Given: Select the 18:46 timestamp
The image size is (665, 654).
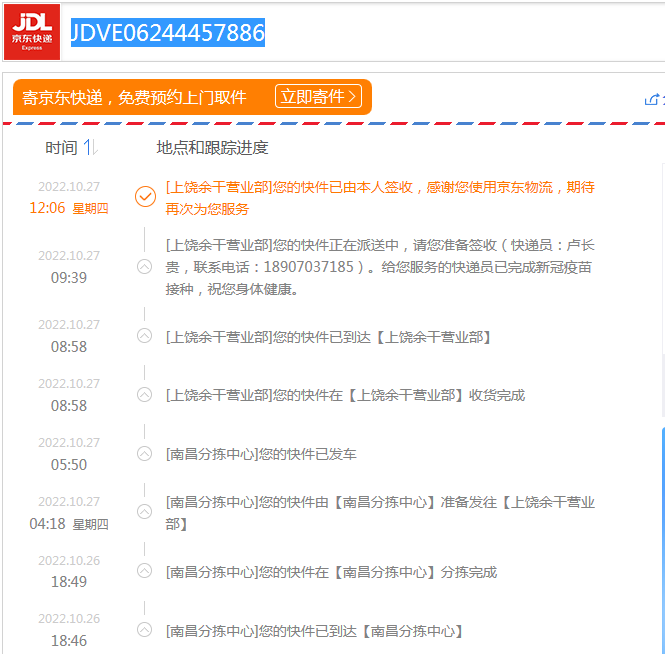Looking at the screenshot, I should [x=69, y=641].
